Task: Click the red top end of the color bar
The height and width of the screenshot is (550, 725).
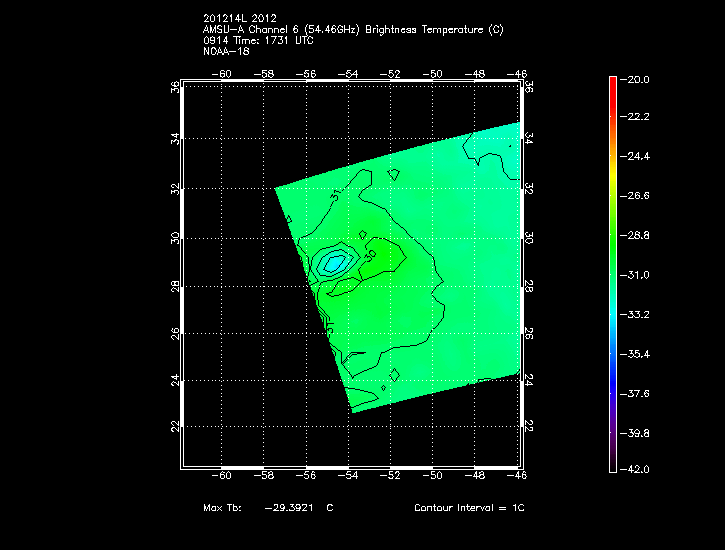Action: click(x=612, y=82)
